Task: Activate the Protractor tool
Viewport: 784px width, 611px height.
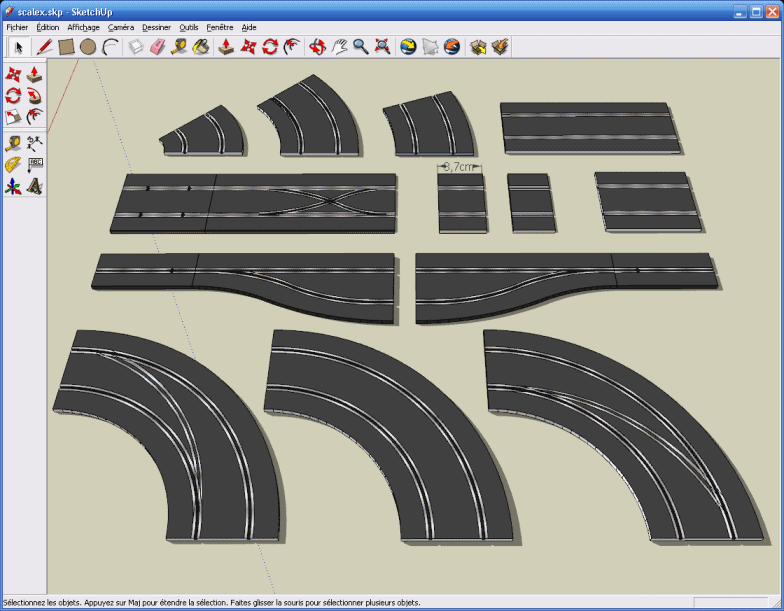Action: tap(13, 164)
